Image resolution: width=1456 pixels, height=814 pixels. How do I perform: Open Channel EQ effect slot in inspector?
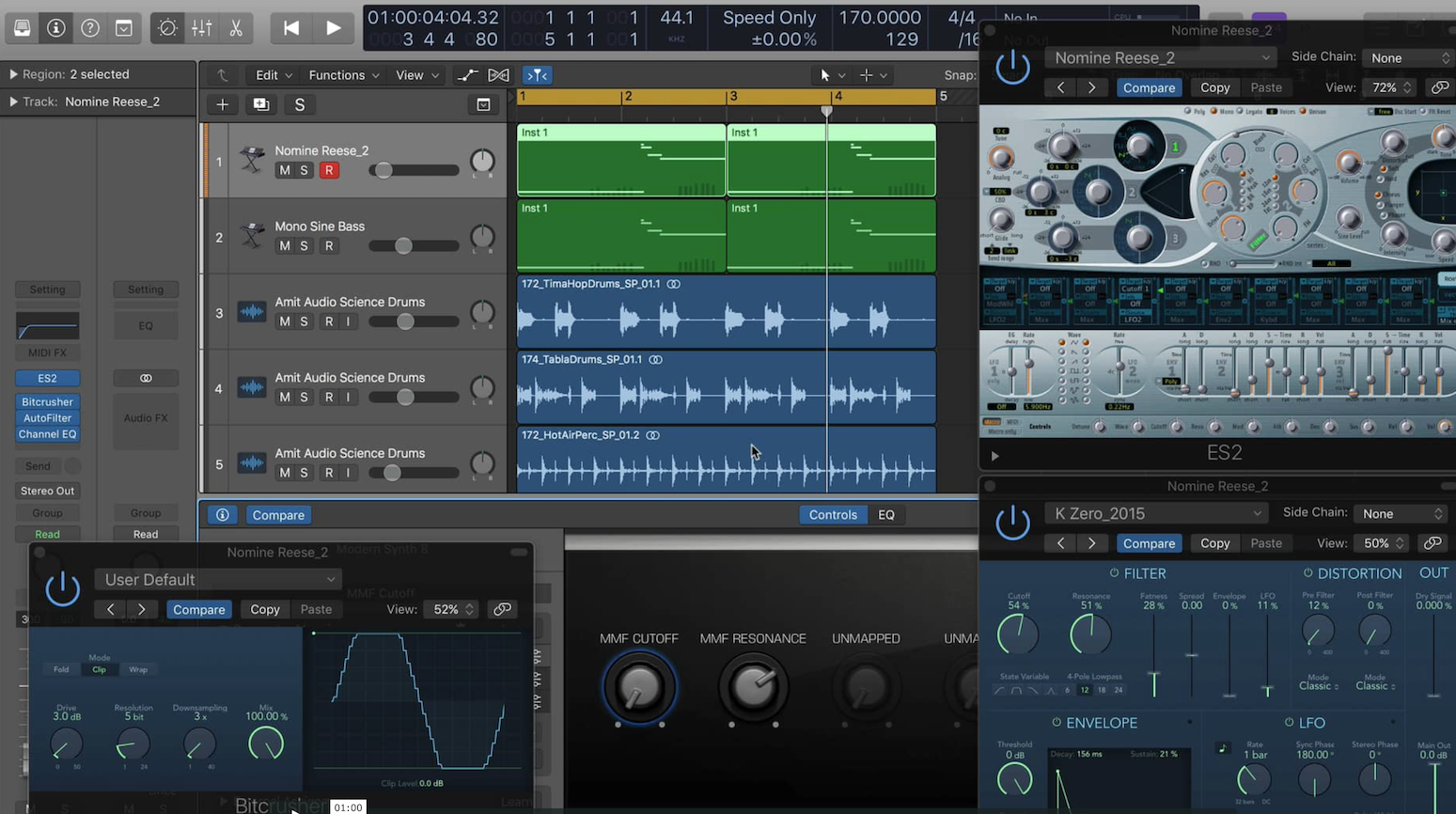(47, 434)
